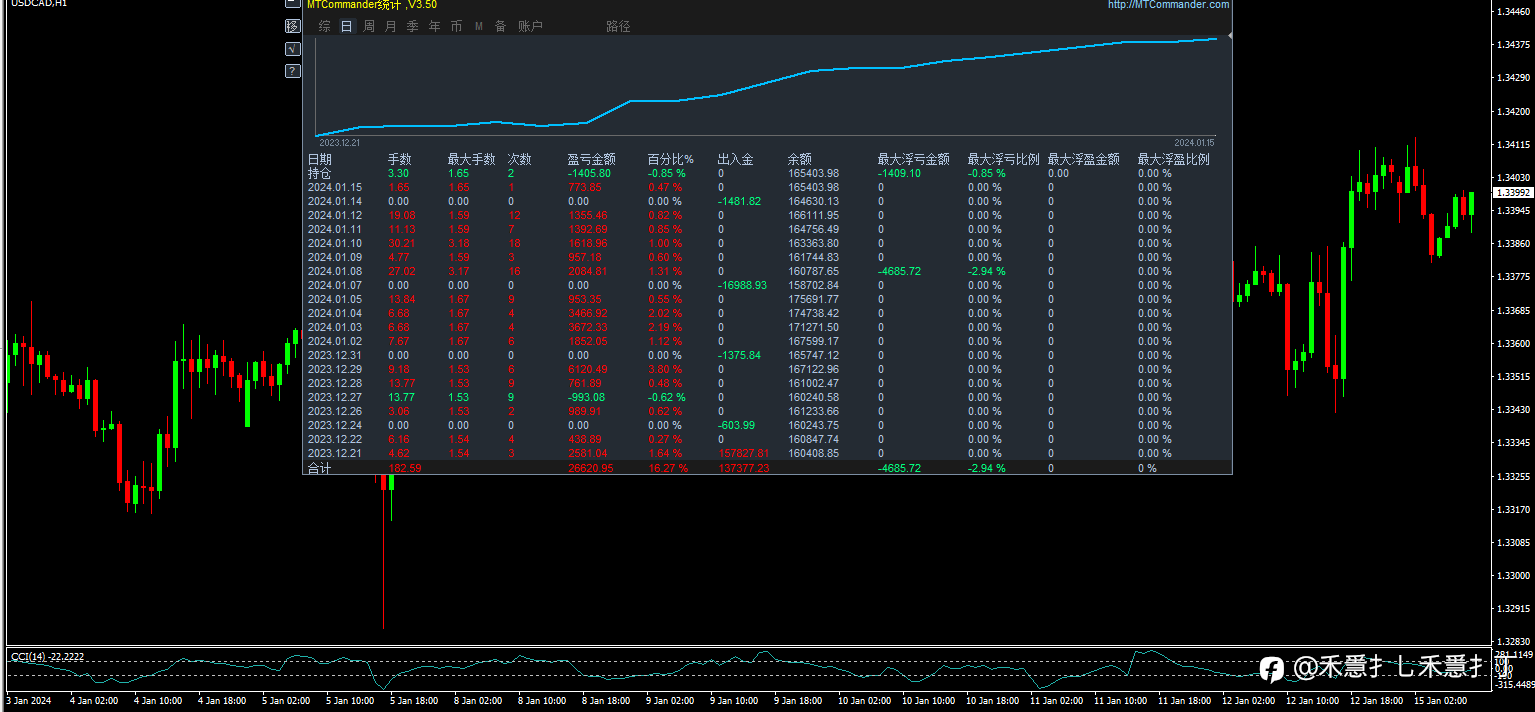Viewport: 1535px width, 712px height.
Task: Click the 16.27 % total percentage
Action: pyautogui.click(x=668, y=468)
